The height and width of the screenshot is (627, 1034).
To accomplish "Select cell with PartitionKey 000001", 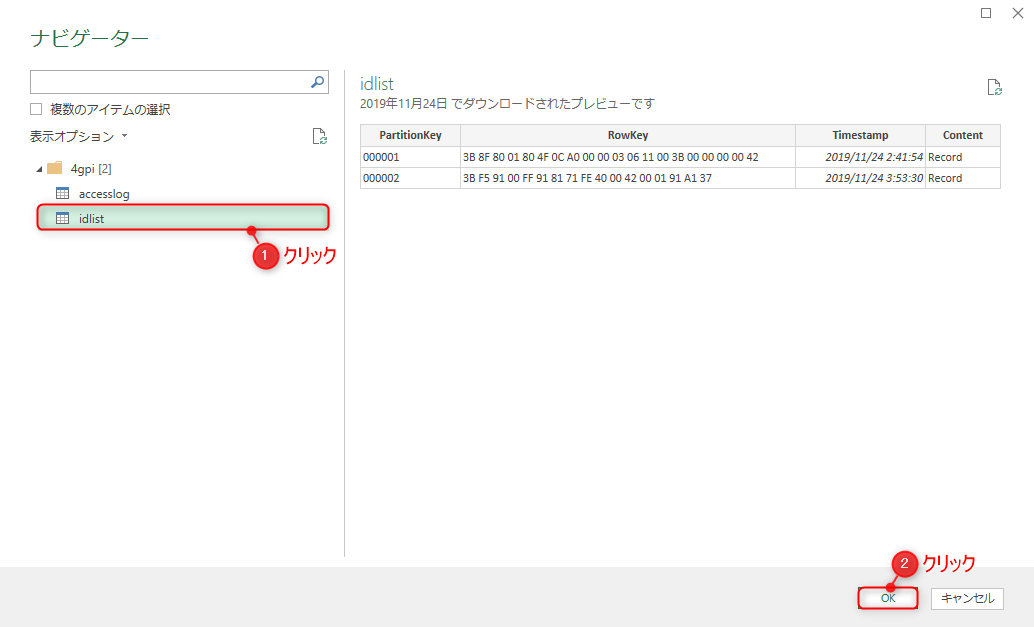I will [410, 157].
